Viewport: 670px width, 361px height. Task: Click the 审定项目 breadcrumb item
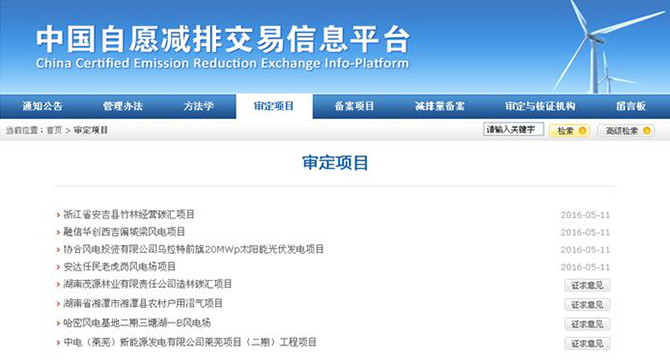click(91, 130)
